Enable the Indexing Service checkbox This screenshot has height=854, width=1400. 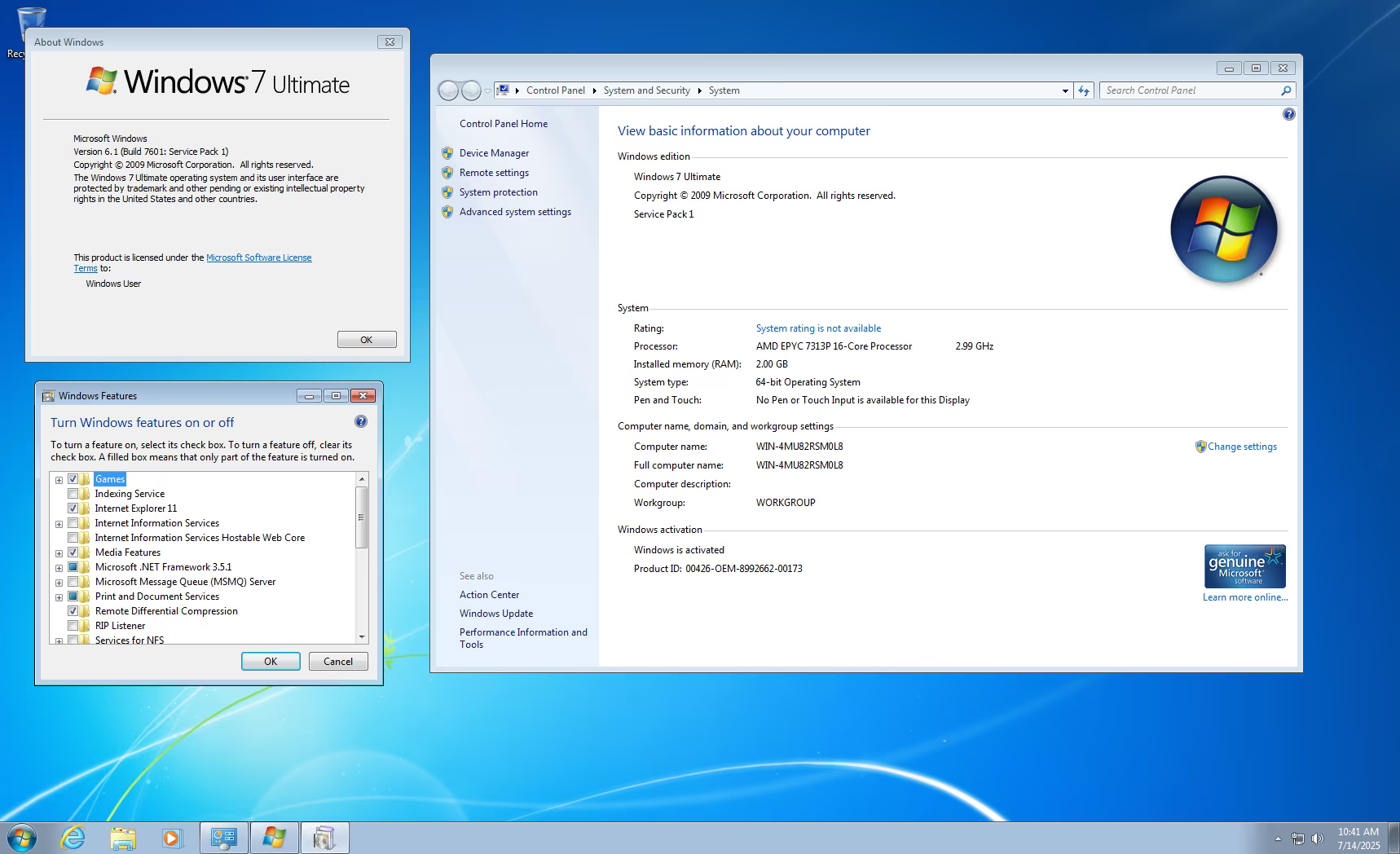tap(73, 494)
